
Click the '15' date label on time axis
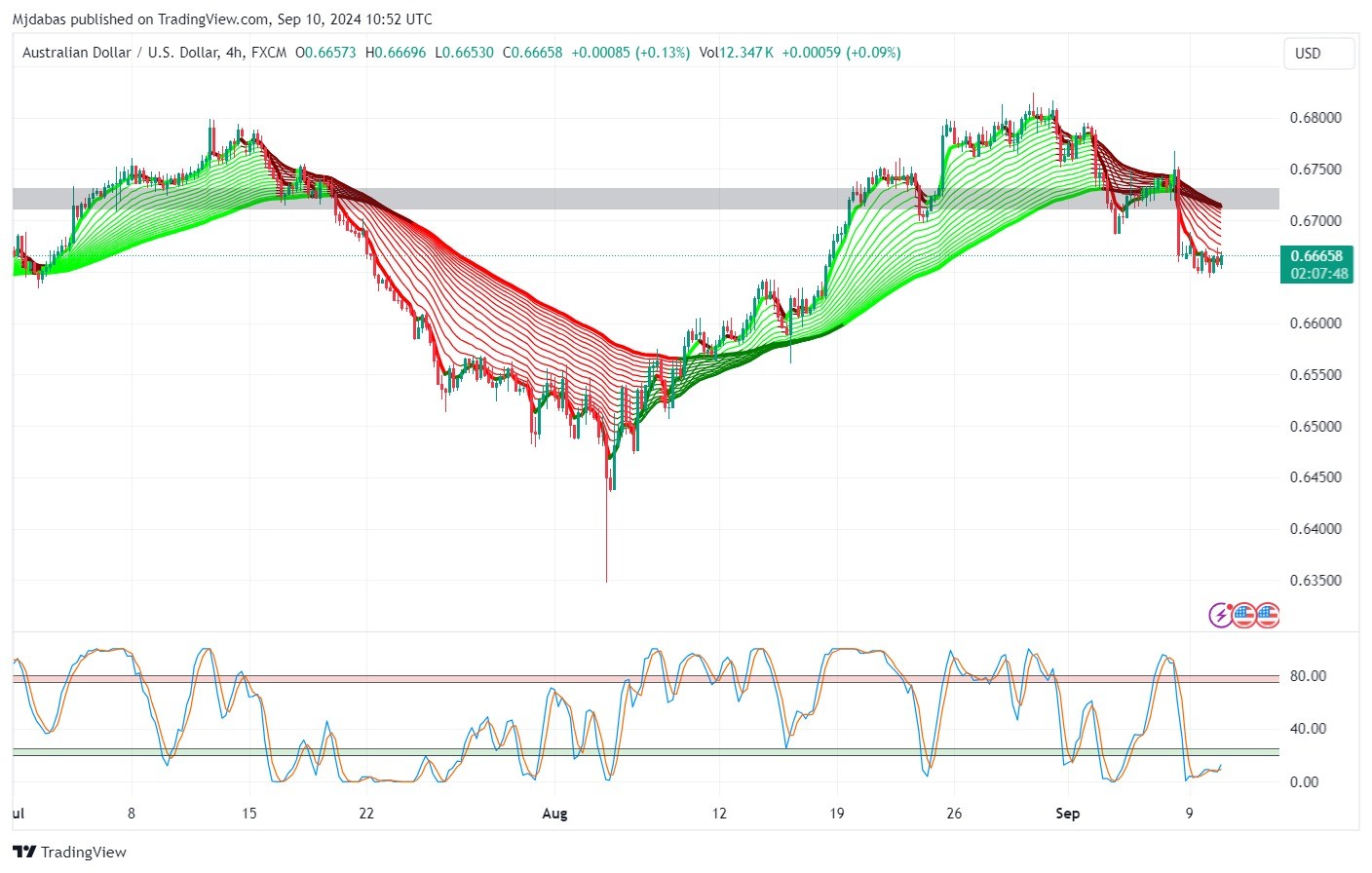click(249, 814)
